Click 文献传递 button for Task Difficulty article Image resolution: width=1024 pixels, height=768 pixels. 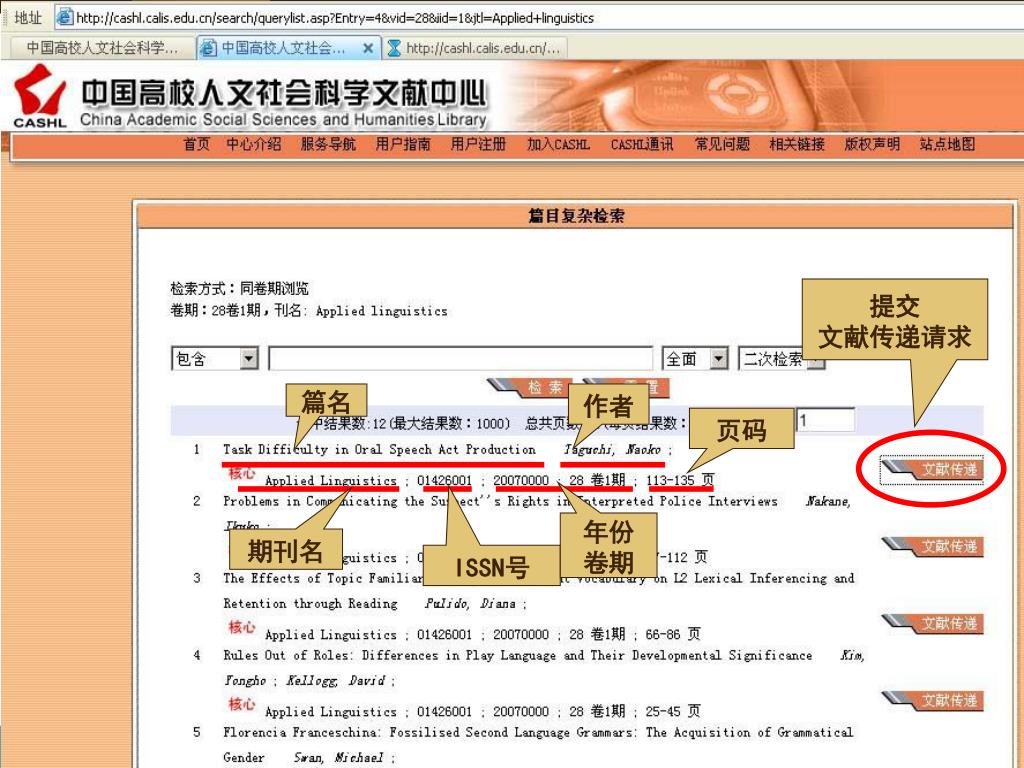pyautogui.click(x=933, y=469)
